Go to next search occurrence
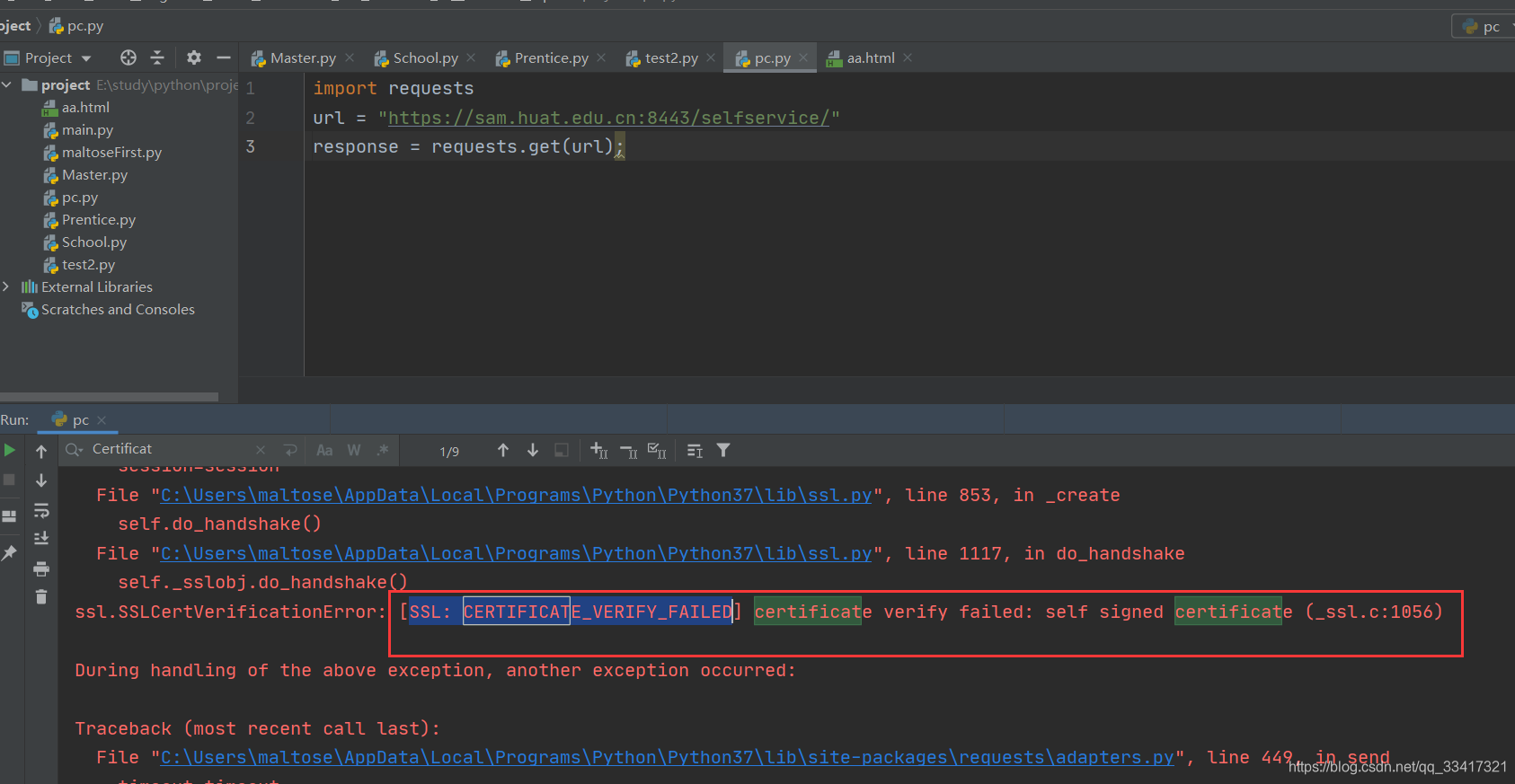Viewport: 1515px width, 784px height. point(533,450)
